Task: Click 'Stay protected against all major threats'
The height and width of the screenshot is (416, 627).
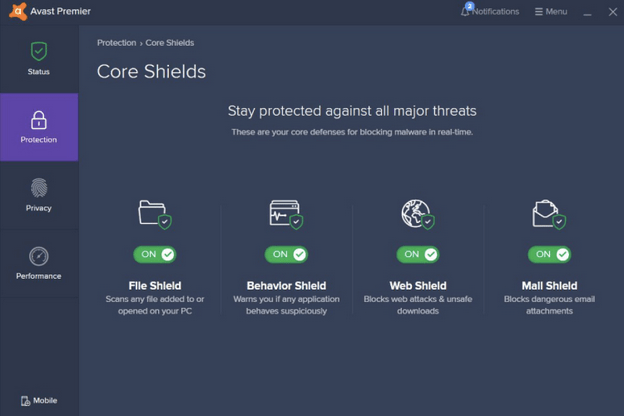Action: pyautogui.click(x=352, y=111)
